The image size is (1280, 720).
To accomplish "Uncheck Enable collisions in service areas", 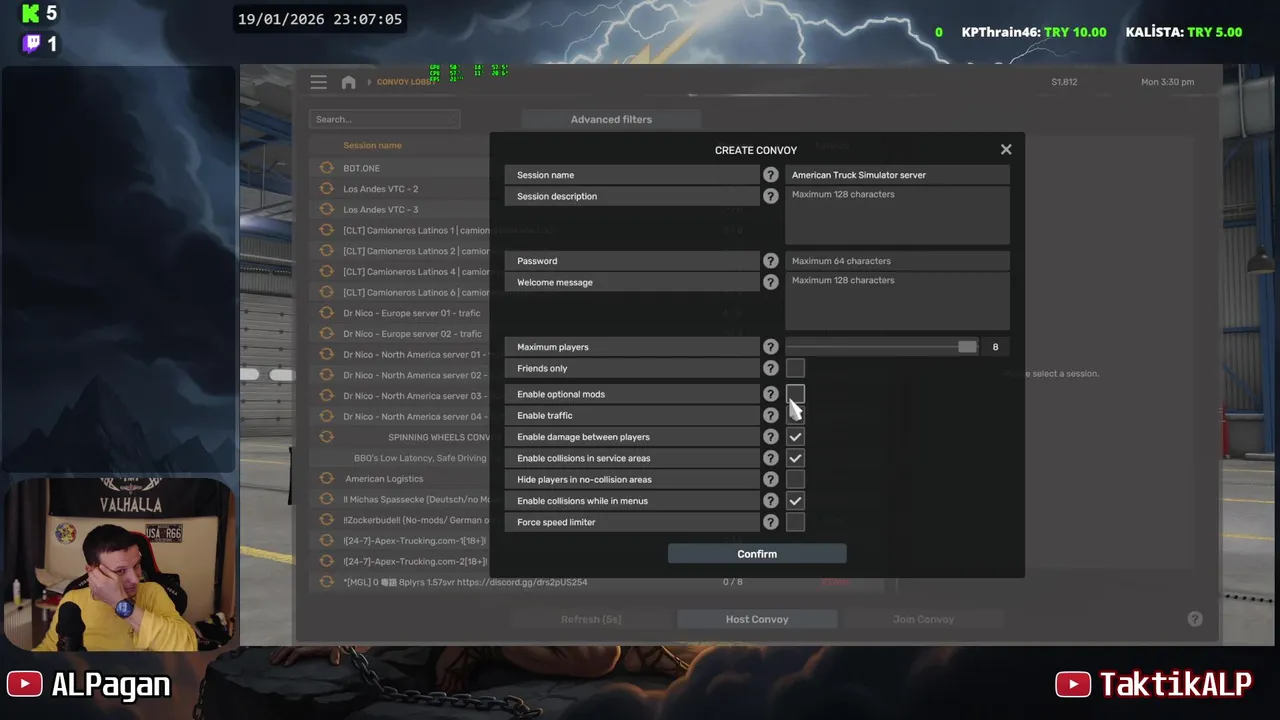I will tap(795, 458).
